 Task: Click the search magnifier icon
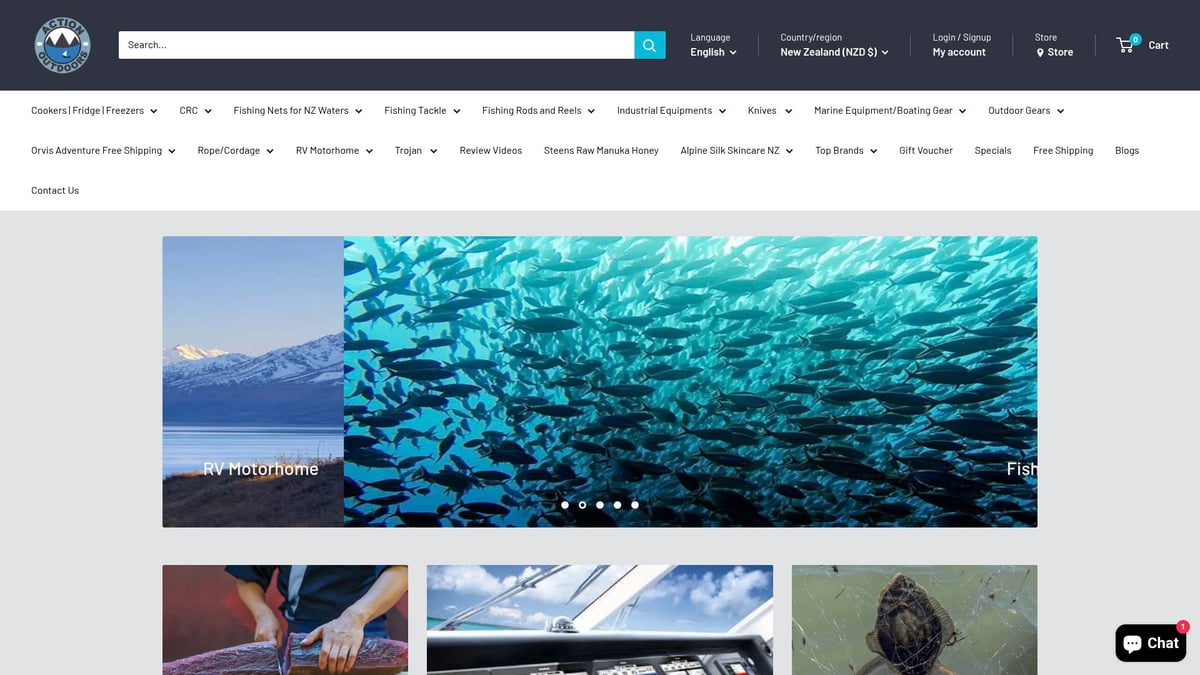point(648,44)
